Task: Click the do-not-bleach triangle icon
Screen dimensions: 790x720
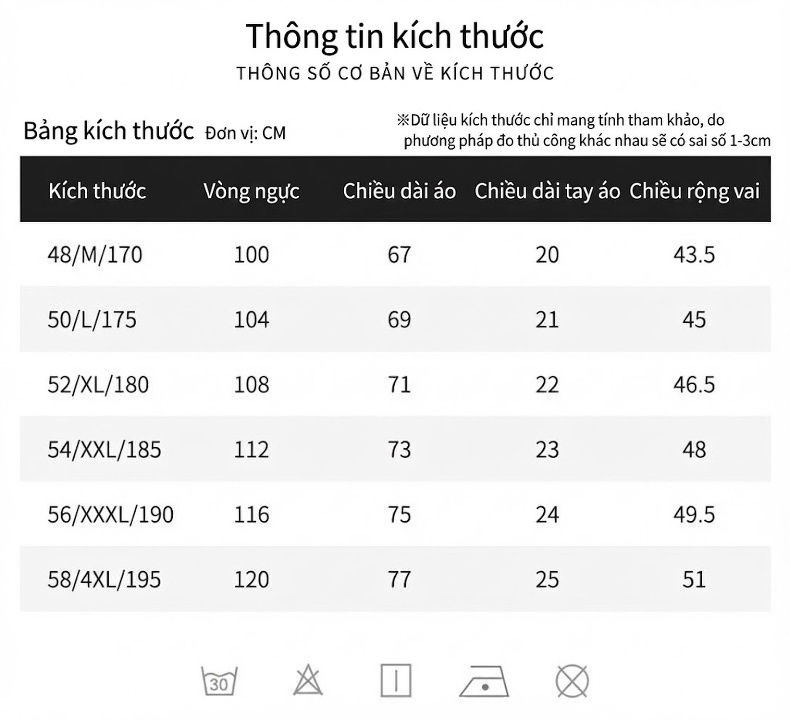Action: [x=308, y=680]
